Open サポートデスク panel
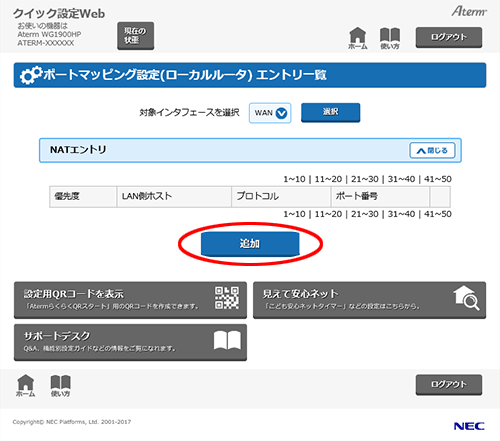Screen dimensions: 500x441 [130, 342]
